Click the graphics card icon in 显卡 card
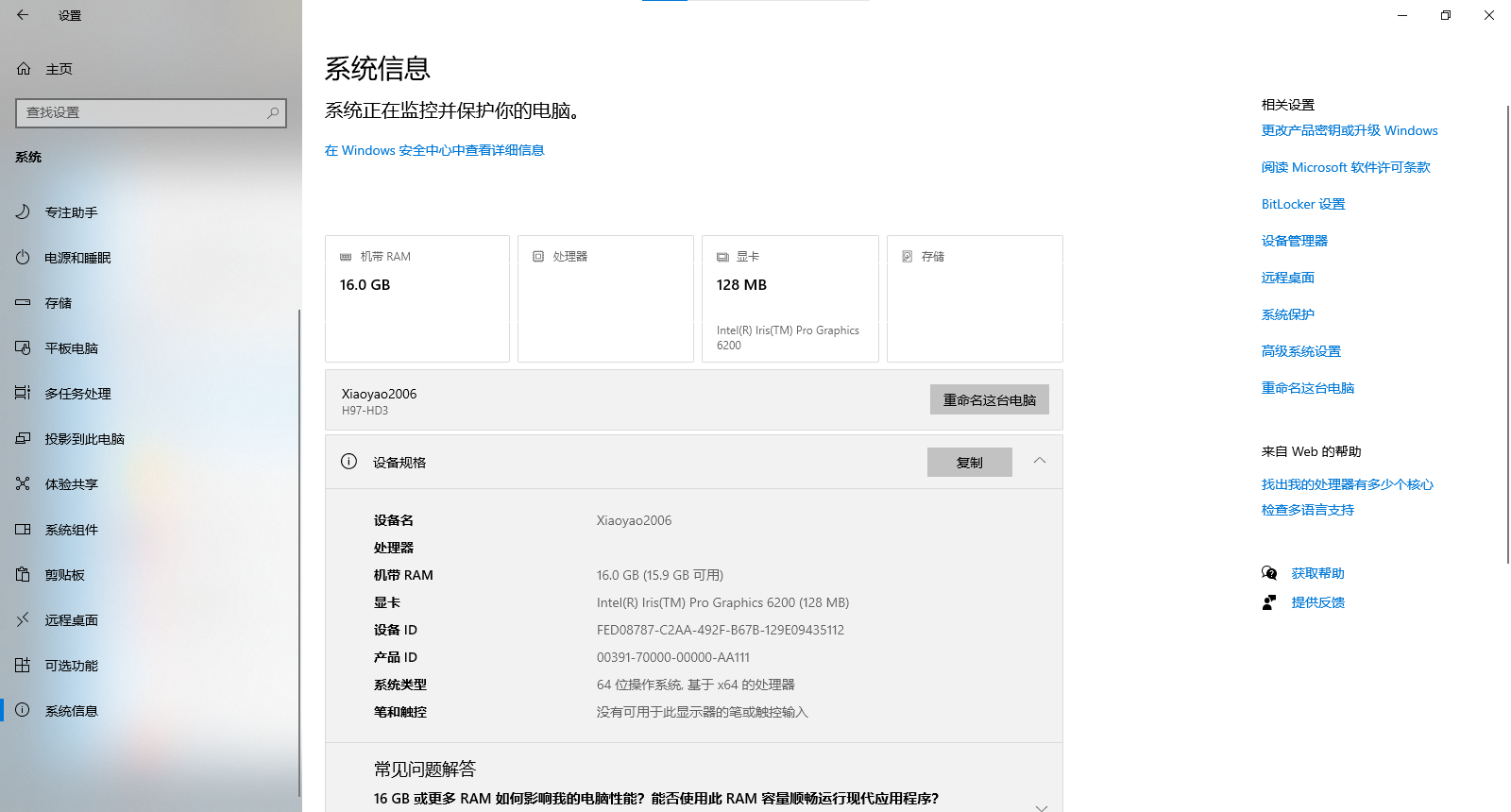The height and width of the screenshot is (812, 1511). (x=722, y=257)
